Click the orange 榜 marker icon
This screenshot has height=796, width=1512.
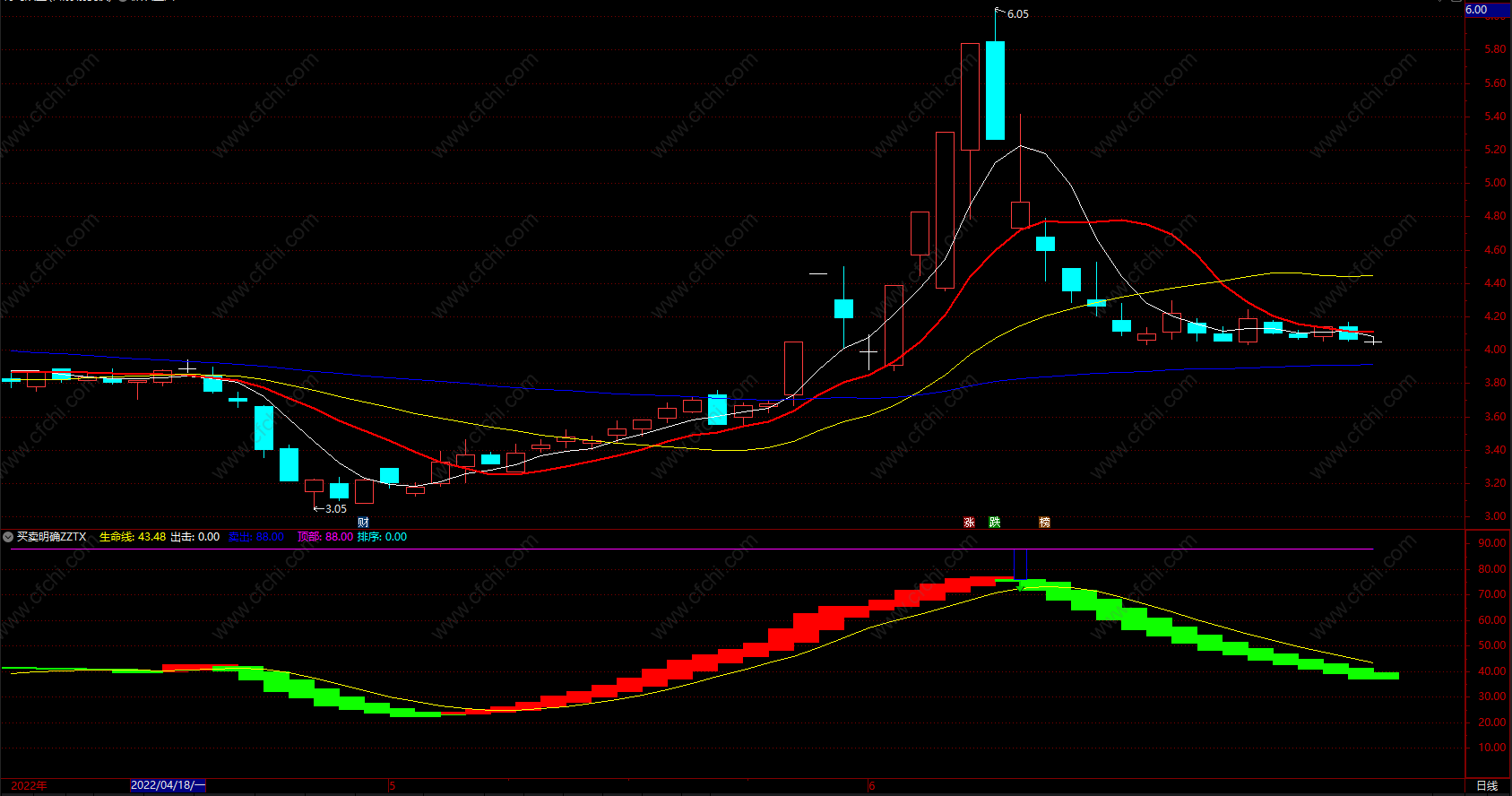(1044, 522)
